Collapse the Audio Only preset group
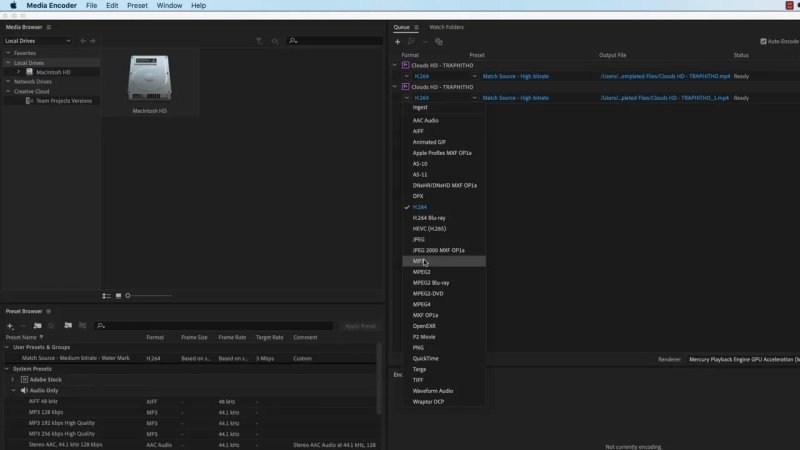 coord(13,390)
